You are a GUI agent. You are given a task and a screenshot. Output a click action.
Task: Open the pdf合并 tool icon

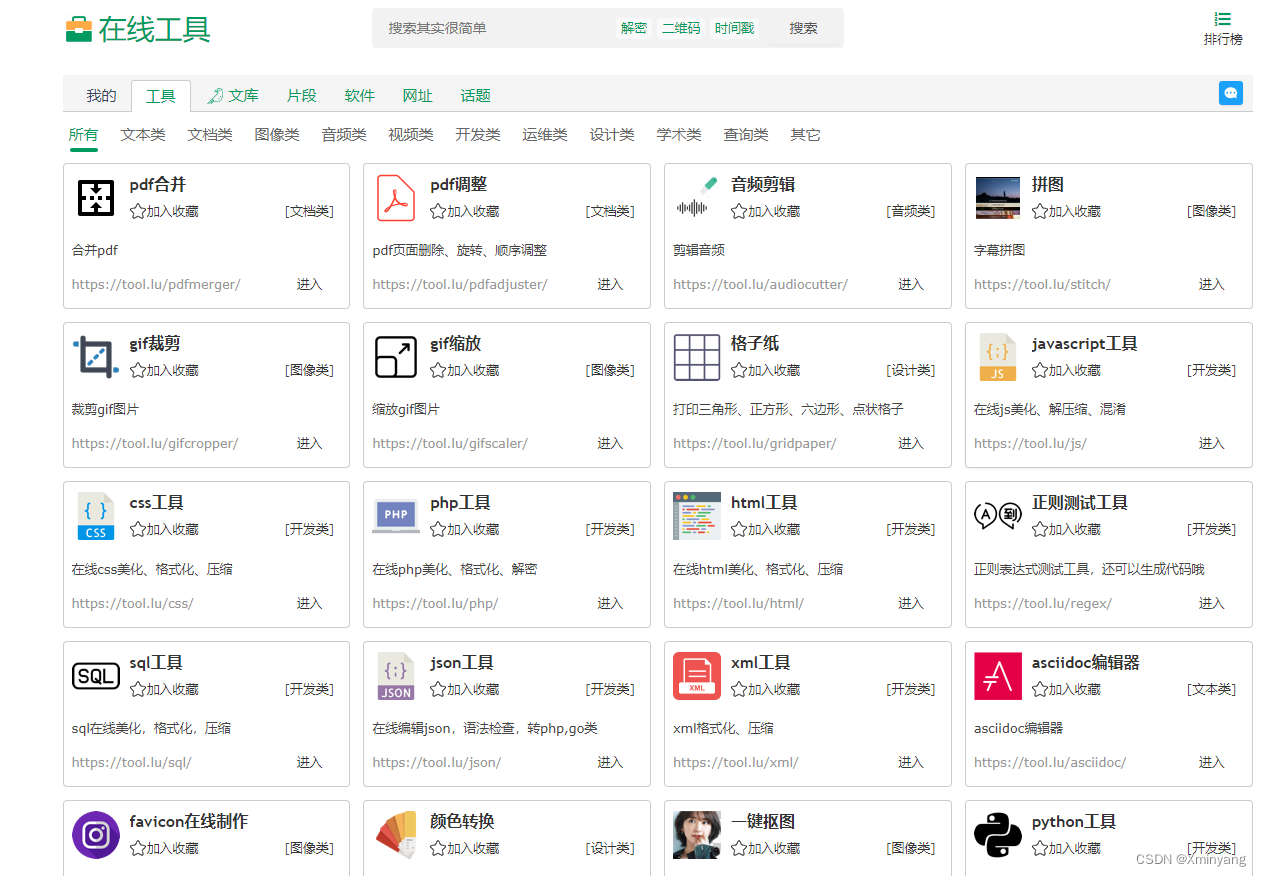(x=96, y=197)
